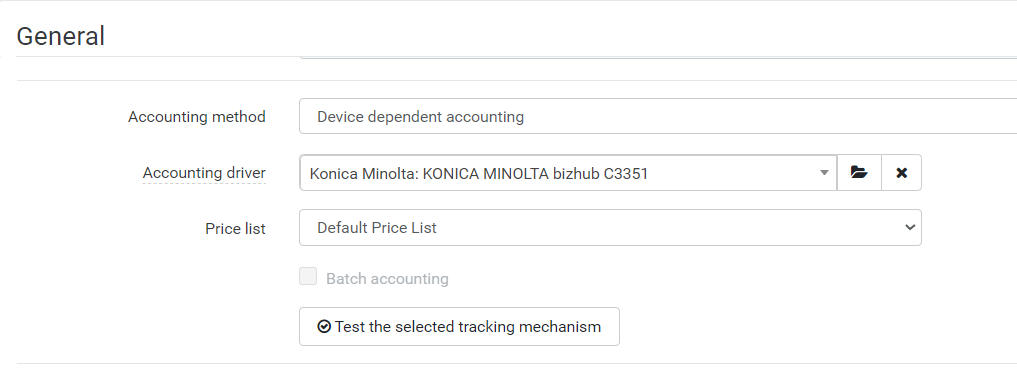The height and width of the screenshot is (371, 1017).
Task: Click the Accounting method label
Action: click(x=197, y=117)
